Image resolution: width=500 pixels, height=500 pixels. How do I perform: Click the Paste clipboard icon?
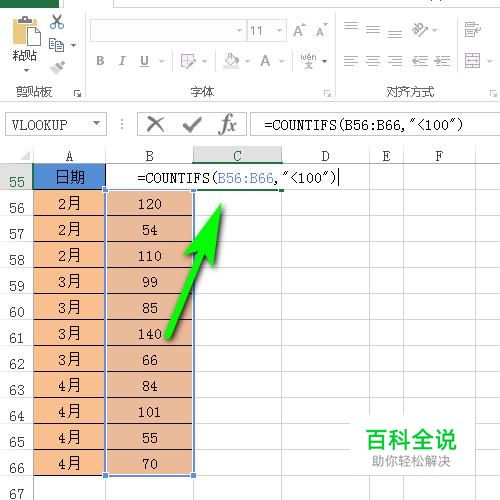tap(26, 31)
